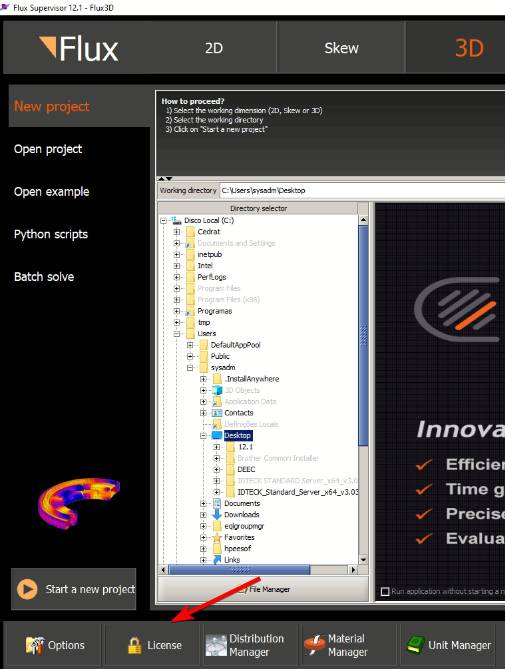Viewport: 505px width, 669px height.
Task: Select the 3D tab
Action: pyautogui.click(x=456, y=48)
